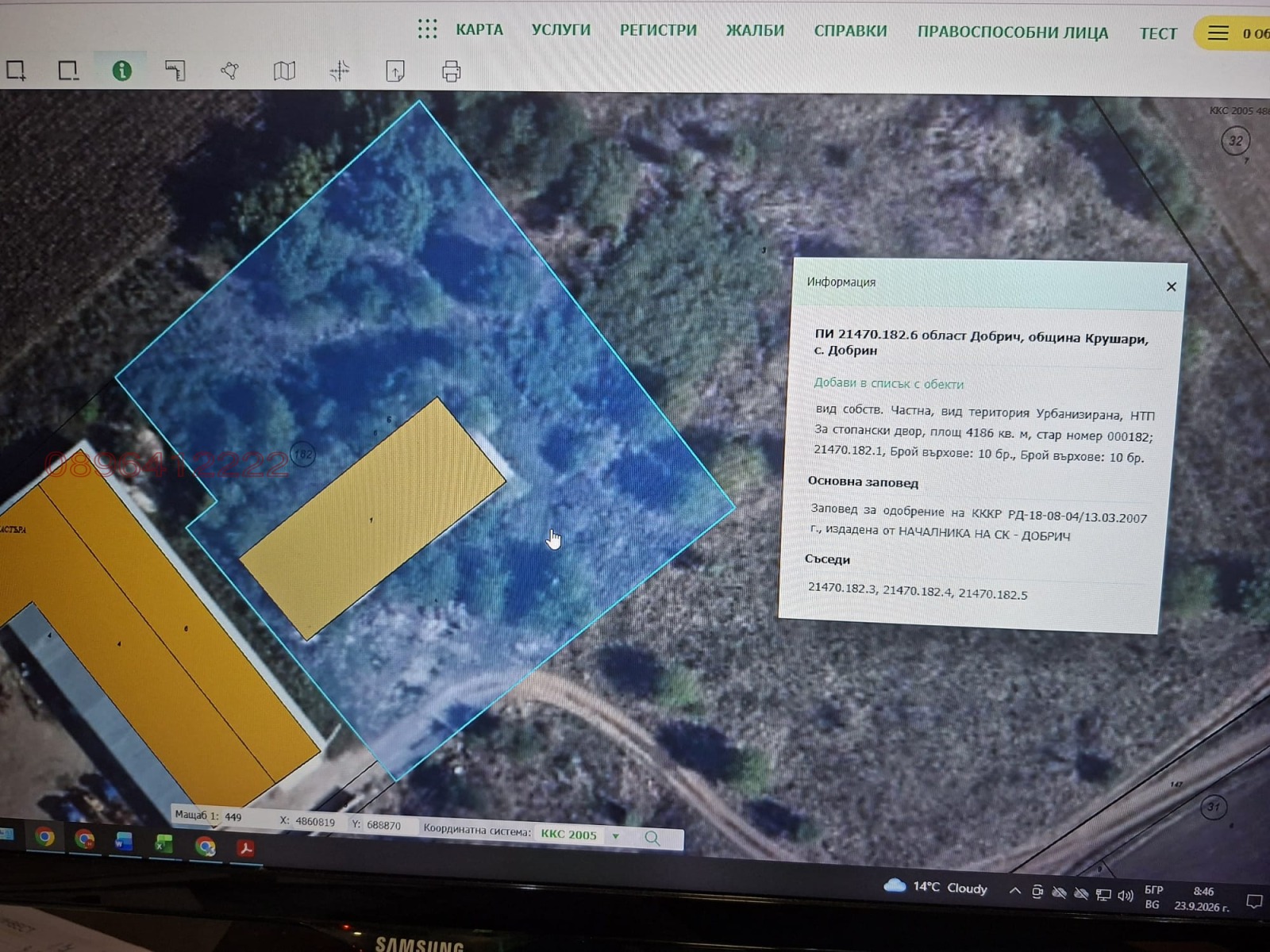Click the X coordinate value 4860819
The height and width of the screenshot is (952, 1270).
pos(314,822)
